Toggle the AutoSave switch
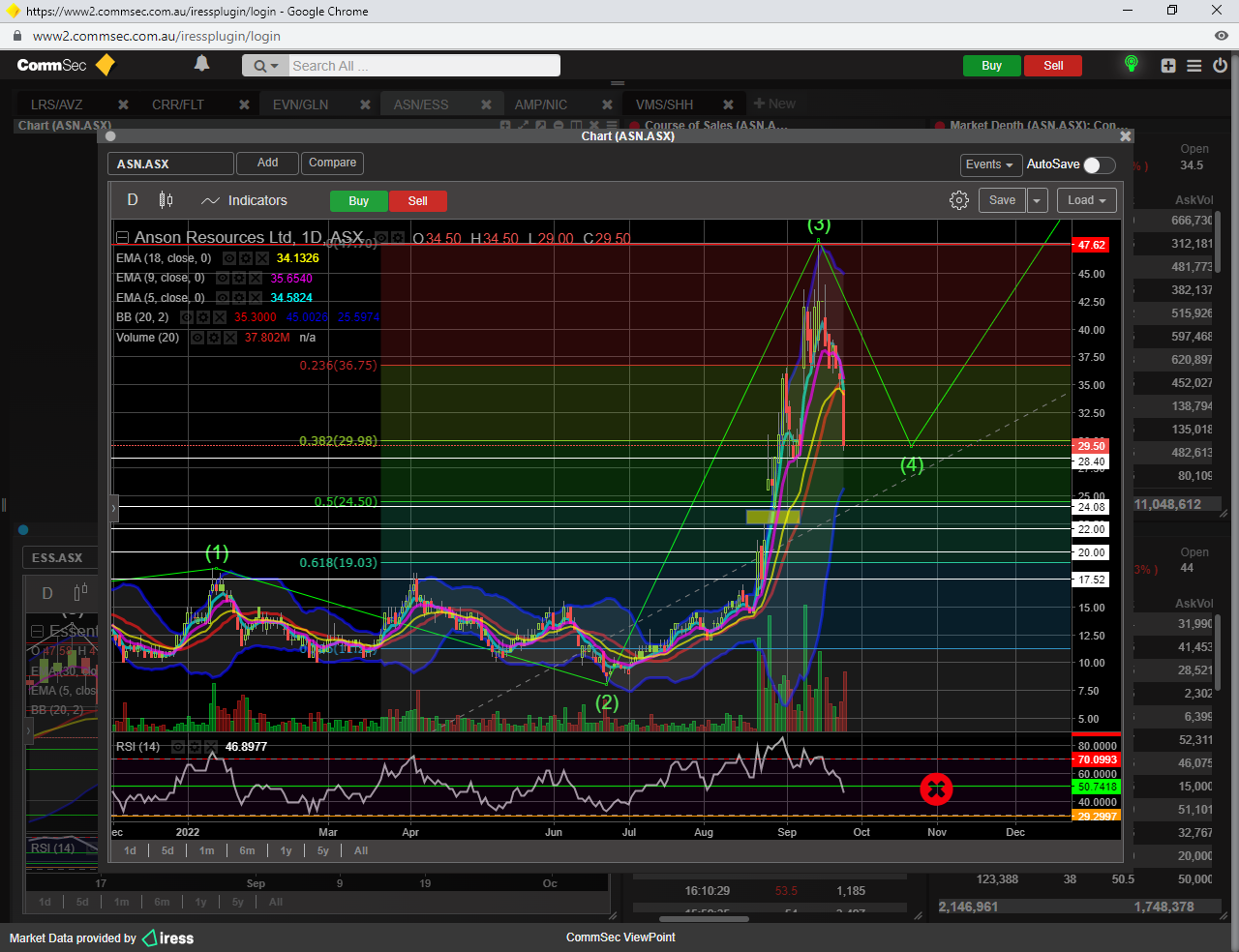 click(1099, 164)
